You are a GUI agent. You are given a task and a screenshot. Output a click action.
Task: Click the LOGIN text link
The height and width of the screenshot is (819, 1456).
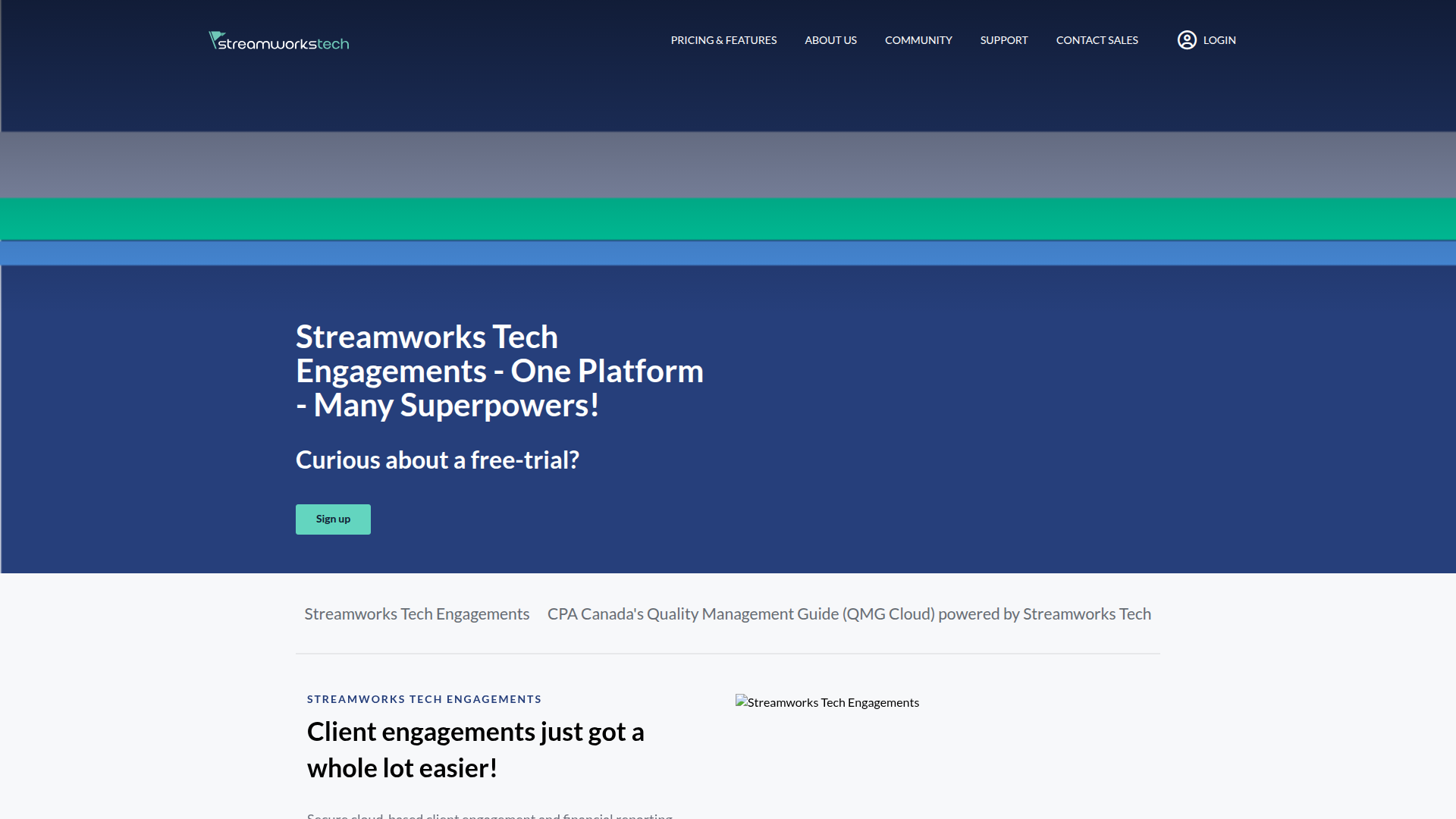click(x=1219, y=40)
